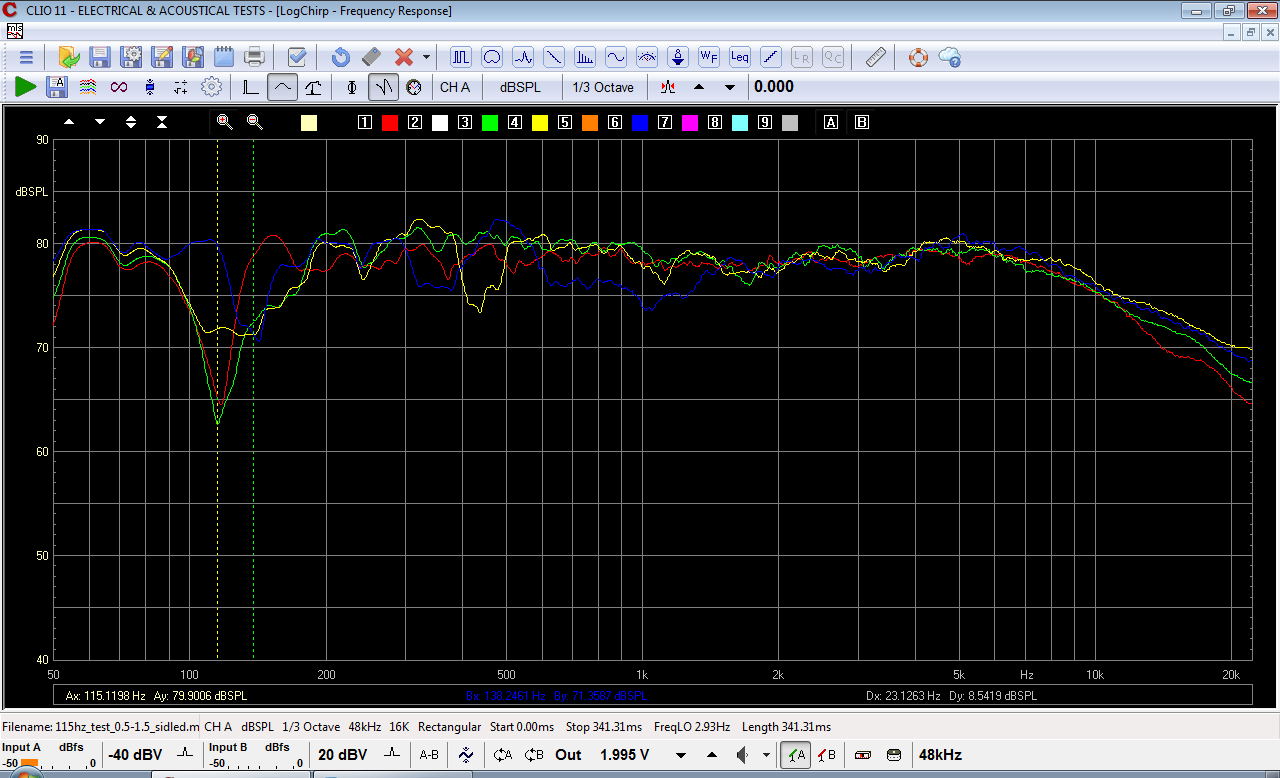Click the open file folder icon
The image size is (1280, 778).
[69, 57]
